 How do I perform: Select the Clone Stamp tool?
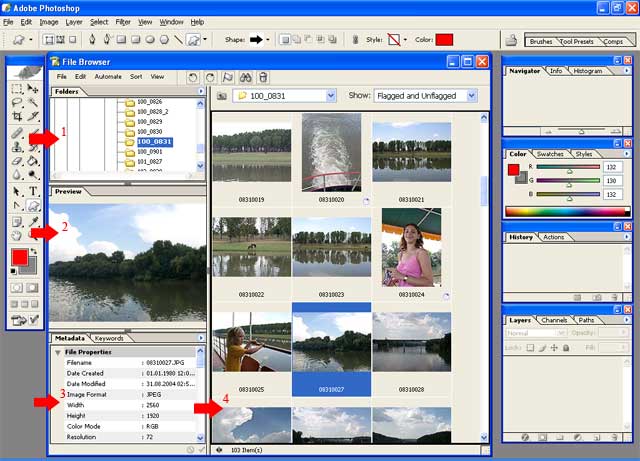[17, 147]
